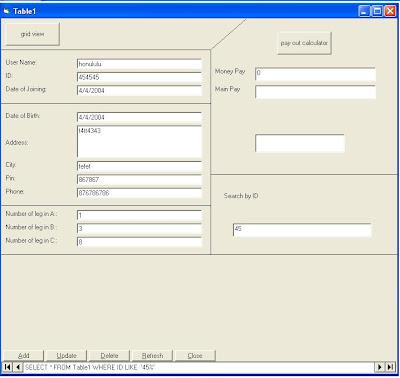Launch the pay out calculator

click(304, 43)
